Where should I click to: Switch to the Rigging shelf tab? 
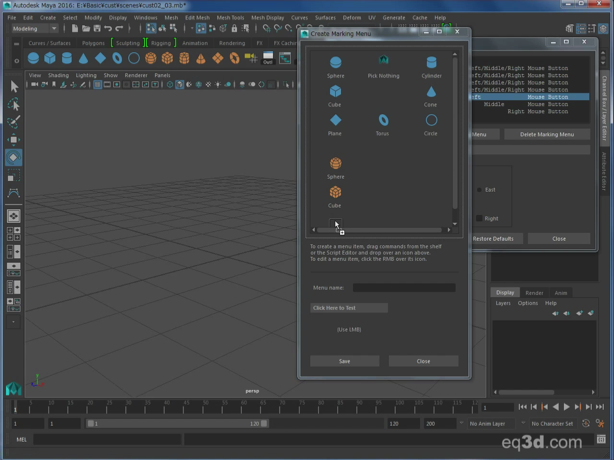pos(161,43)
